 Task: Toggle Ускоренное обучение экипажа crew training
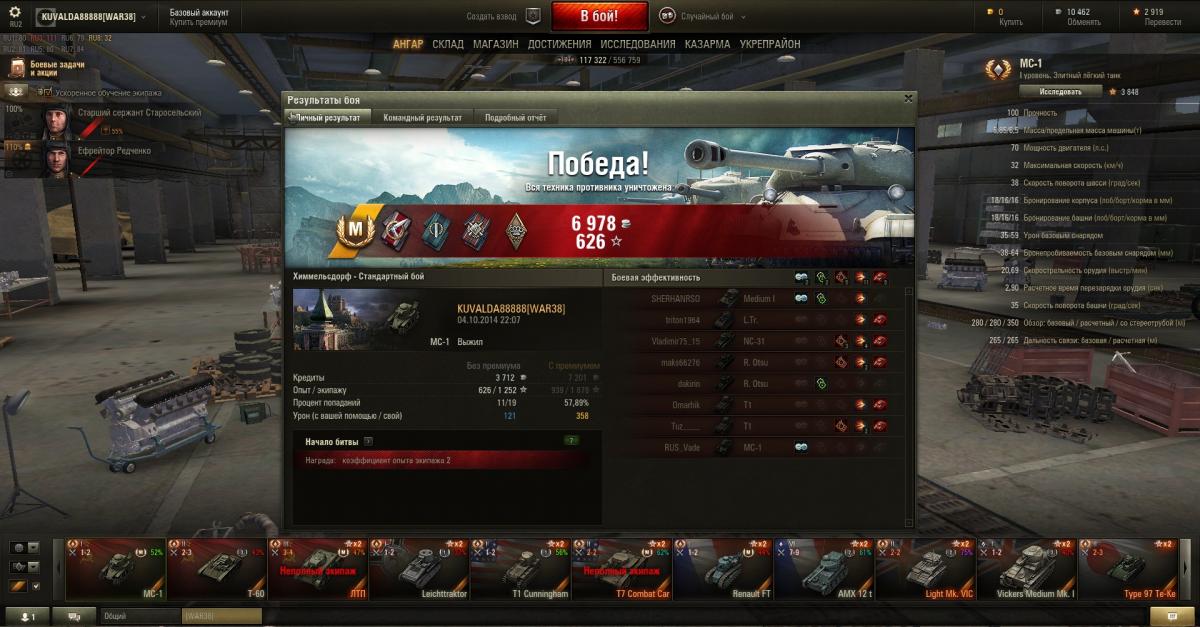tap(44, 92)
